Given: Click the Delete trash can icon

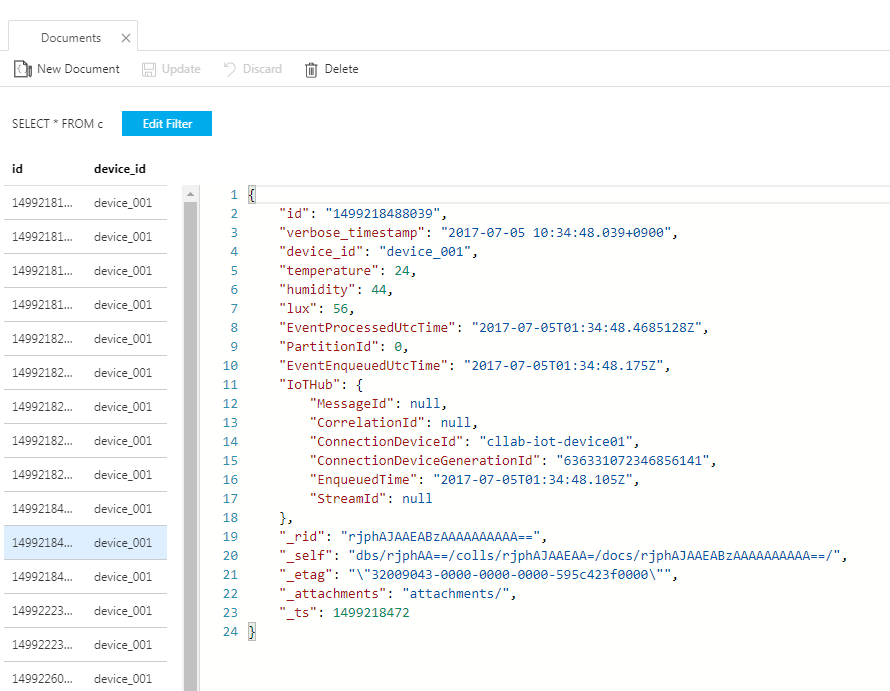Looking at the screenshot, I should click(311, 69).
